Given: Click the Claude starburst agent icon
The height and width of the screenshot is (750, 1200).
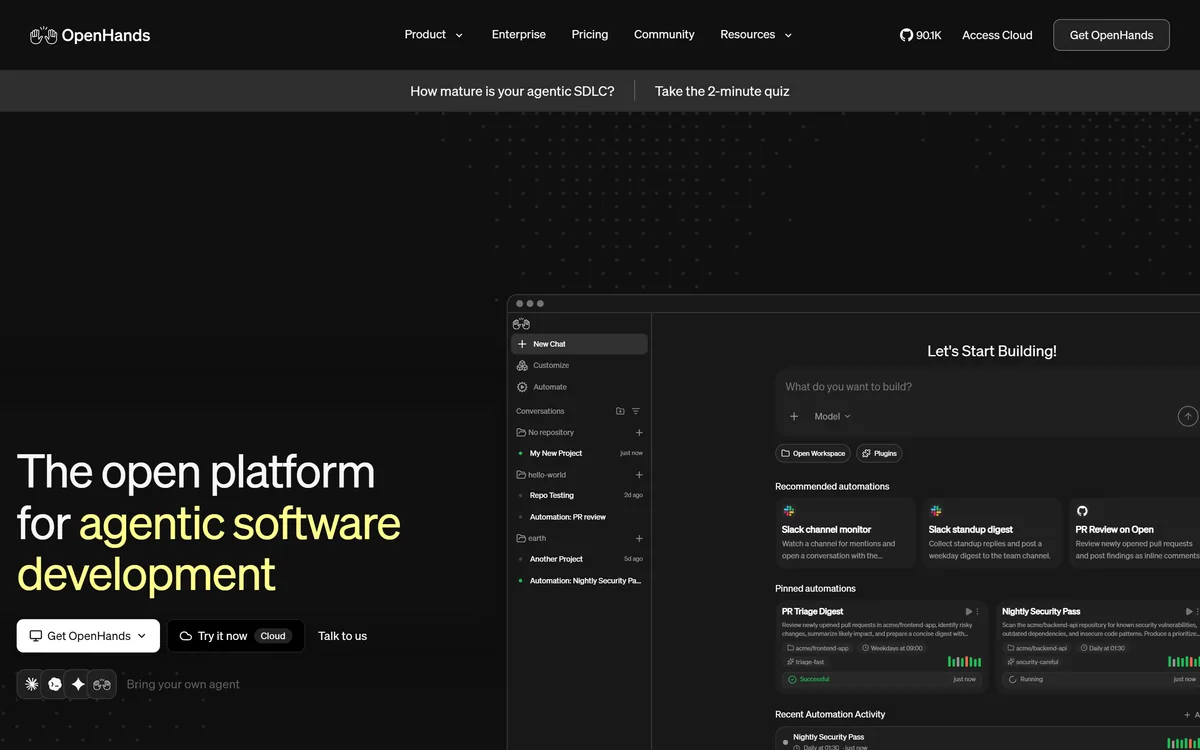Looking at the screenshot, I should point(32,684).
